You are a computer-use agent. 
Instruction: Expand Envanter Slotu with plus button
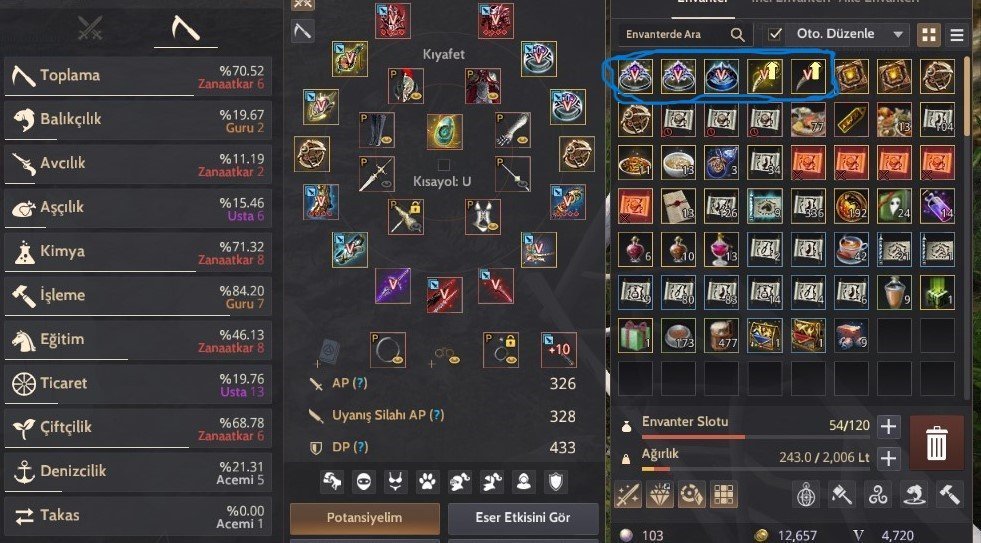[x=888, y=426]
